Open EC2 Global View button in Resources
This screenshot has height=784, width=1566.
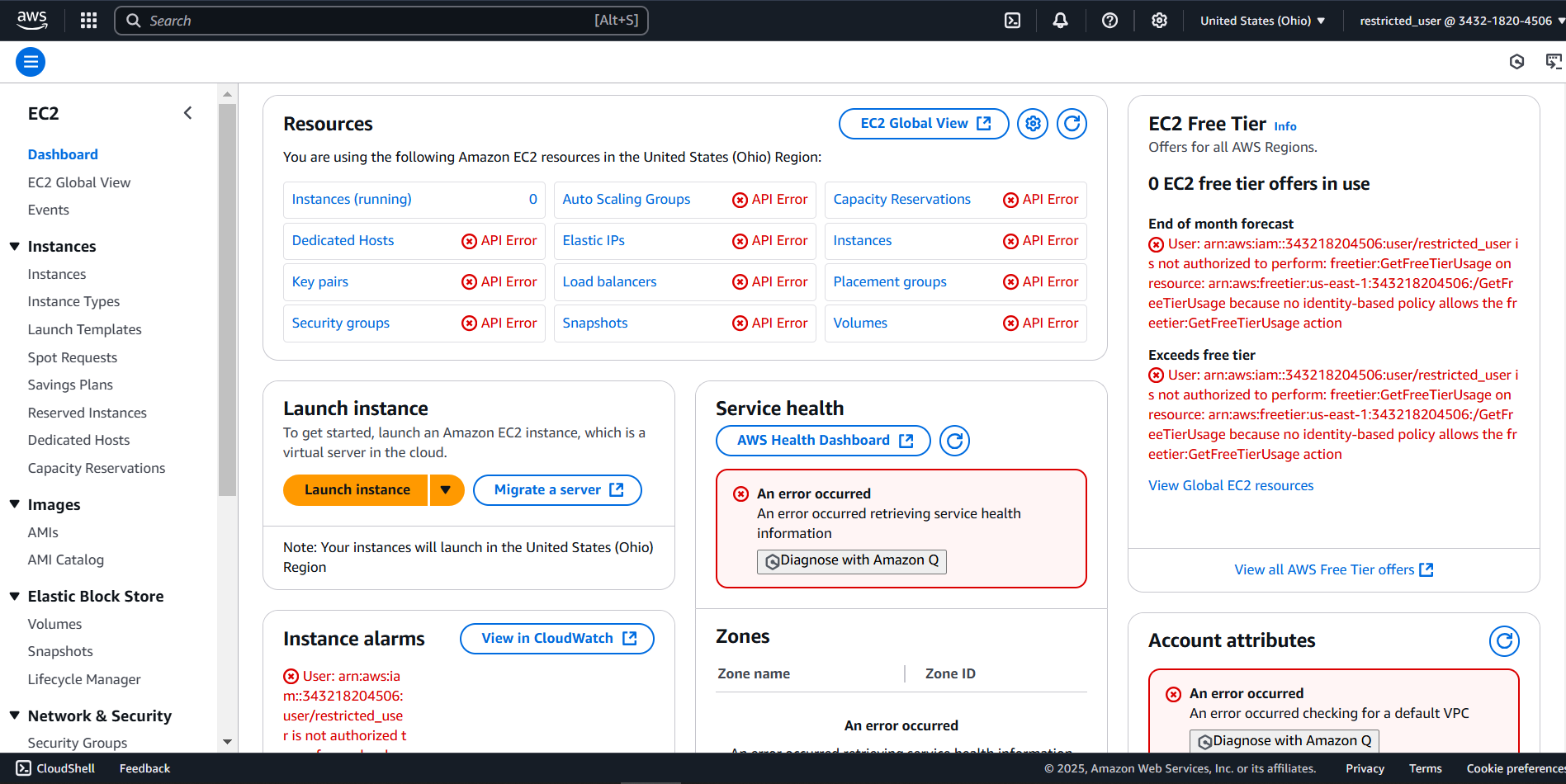click(x=924, y=124)
